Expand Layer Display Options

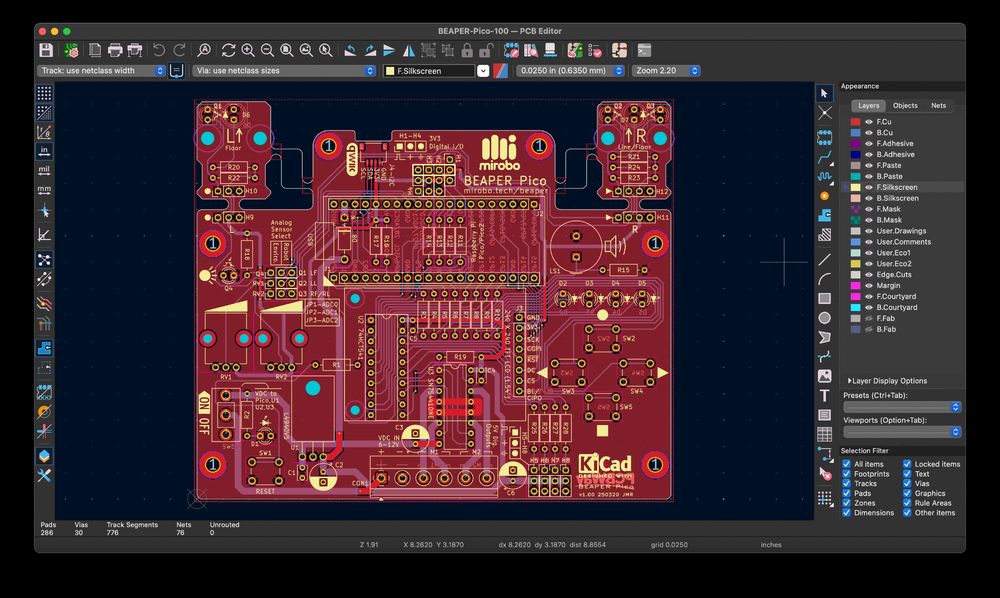tap(887, 381)
